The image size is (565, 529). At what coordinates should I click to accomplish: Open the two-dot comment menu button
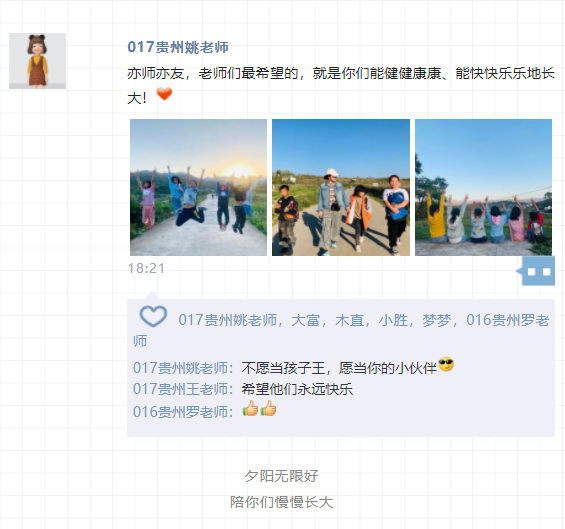click(x=538, y=271)
